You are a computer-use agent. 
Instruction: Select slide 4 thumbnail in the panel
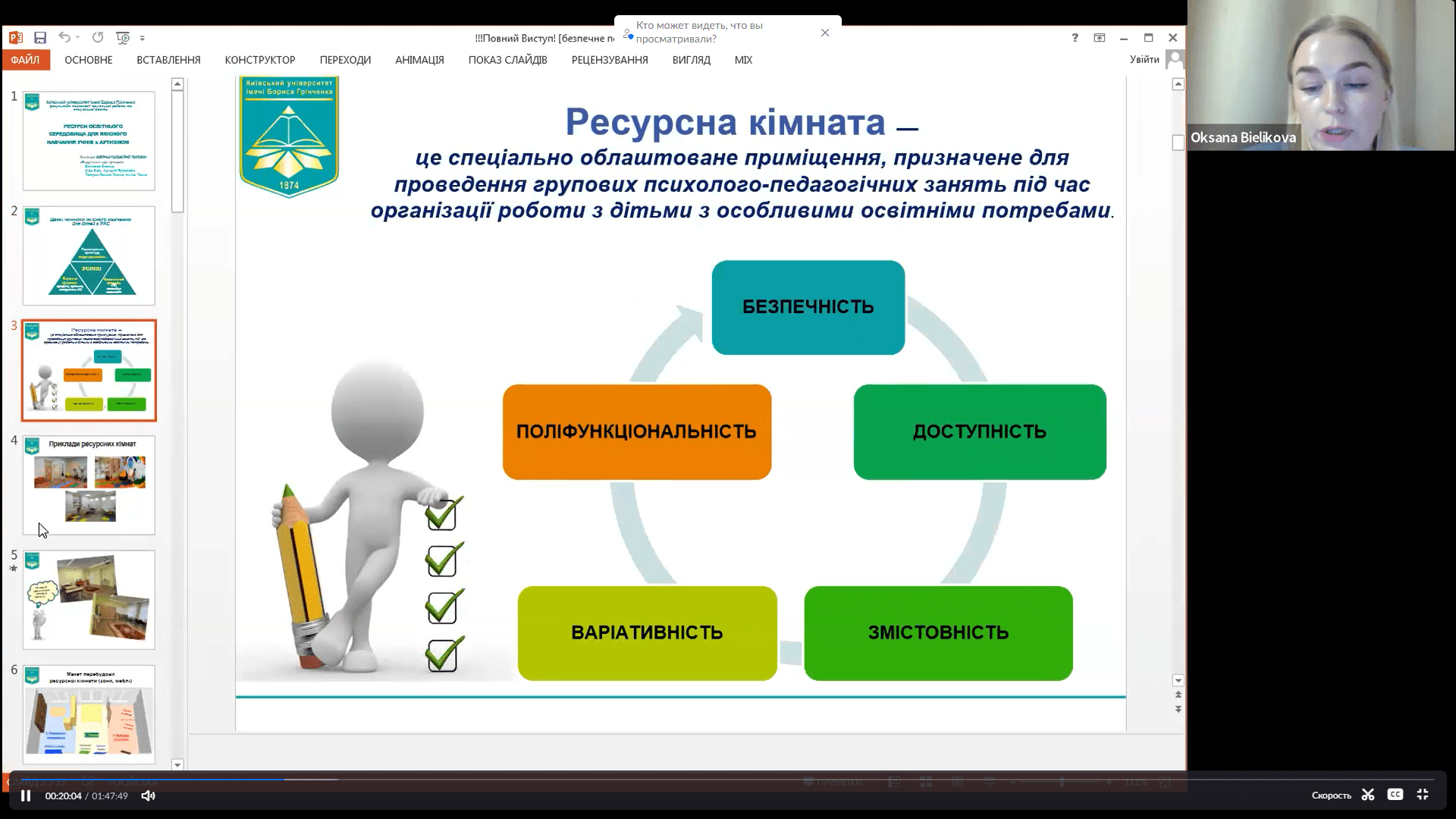pos(89,485)
